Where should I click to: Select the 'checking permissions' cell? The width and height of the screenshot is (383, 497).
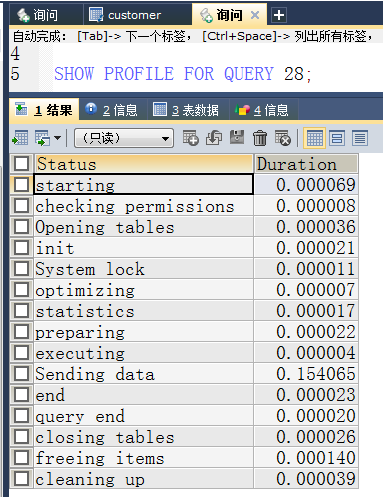point(144,206)
